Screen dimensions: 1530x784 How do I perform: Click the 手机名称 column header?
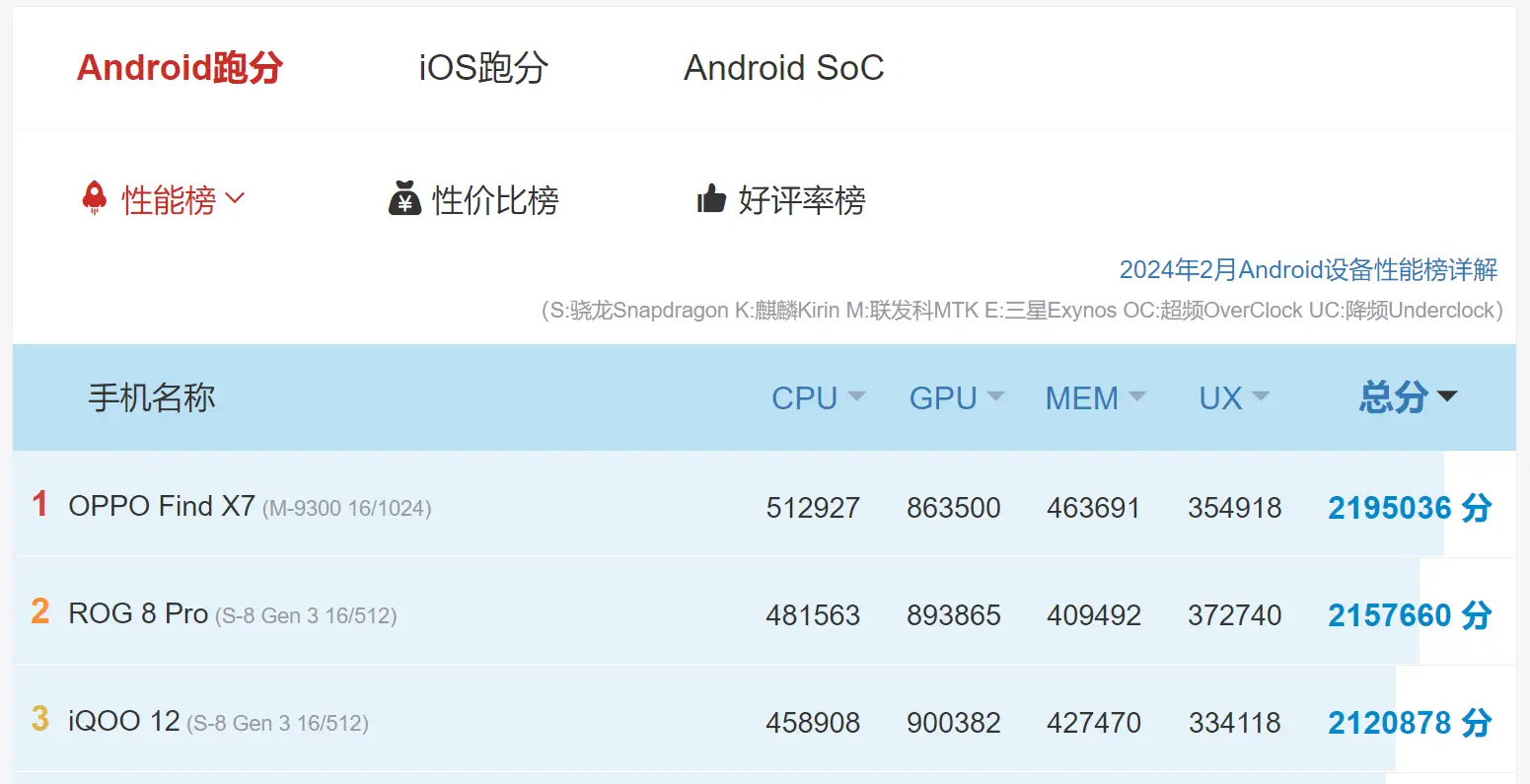tap(152, 397)
